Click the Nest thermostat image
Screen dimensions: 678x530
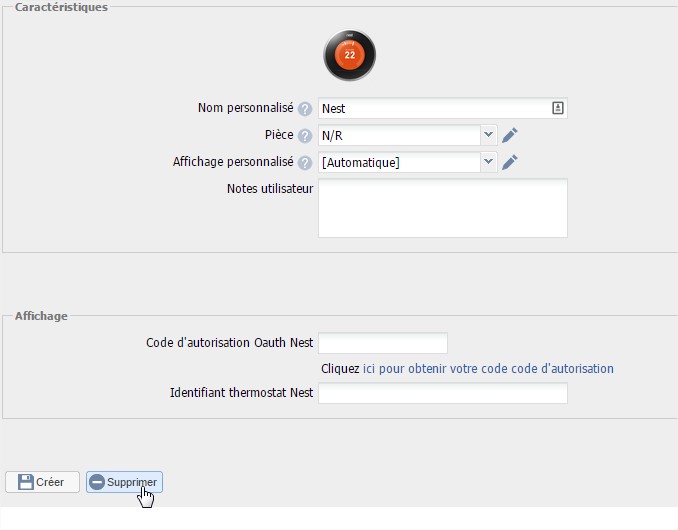tap(349, 55)
